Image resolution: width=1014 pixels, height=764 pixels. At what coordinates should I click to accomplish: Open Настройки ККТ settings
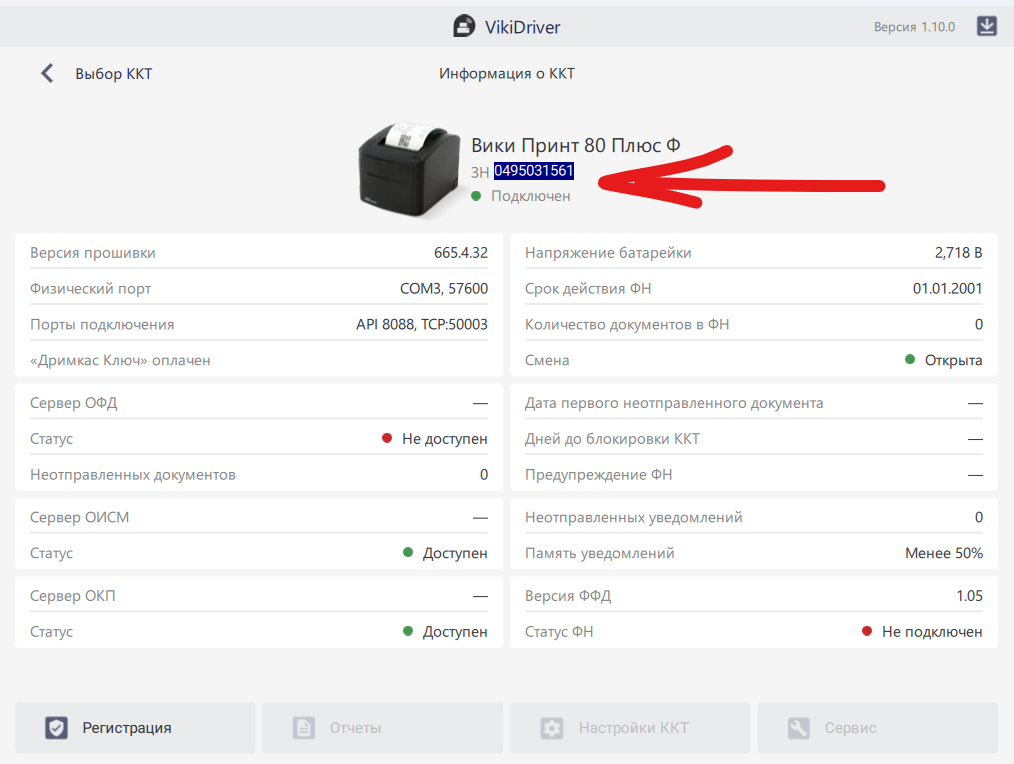pyautogui.click(x=630, y=727)
